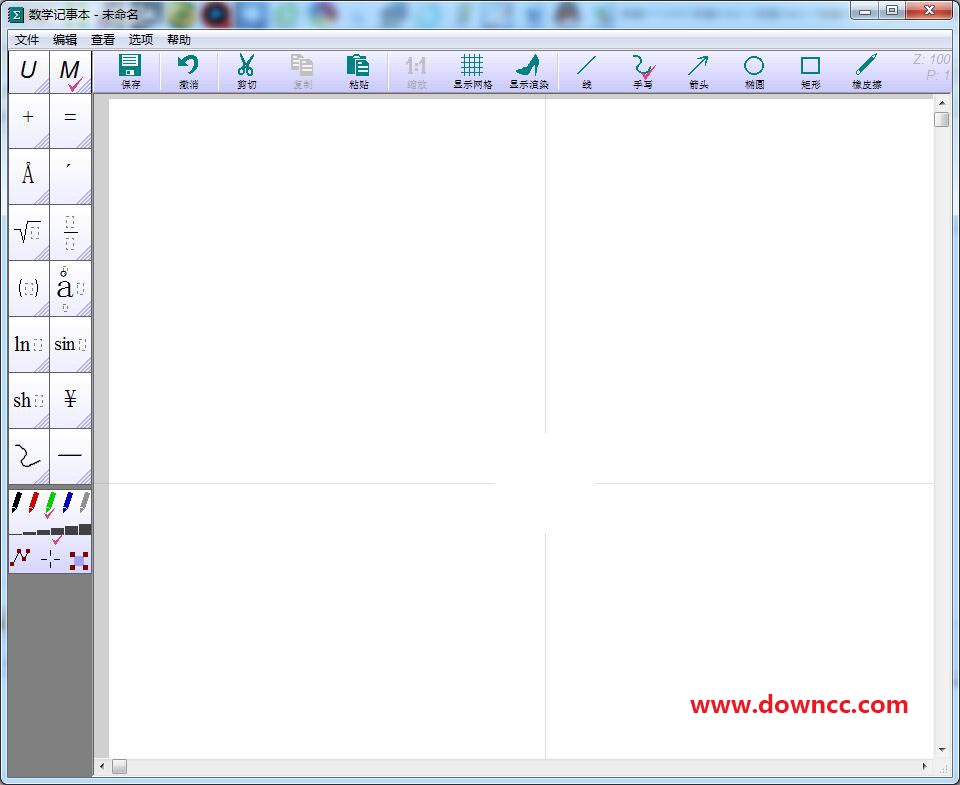960x785 pixels.
Task: Choose the red pen color
Action: (34, 502)
